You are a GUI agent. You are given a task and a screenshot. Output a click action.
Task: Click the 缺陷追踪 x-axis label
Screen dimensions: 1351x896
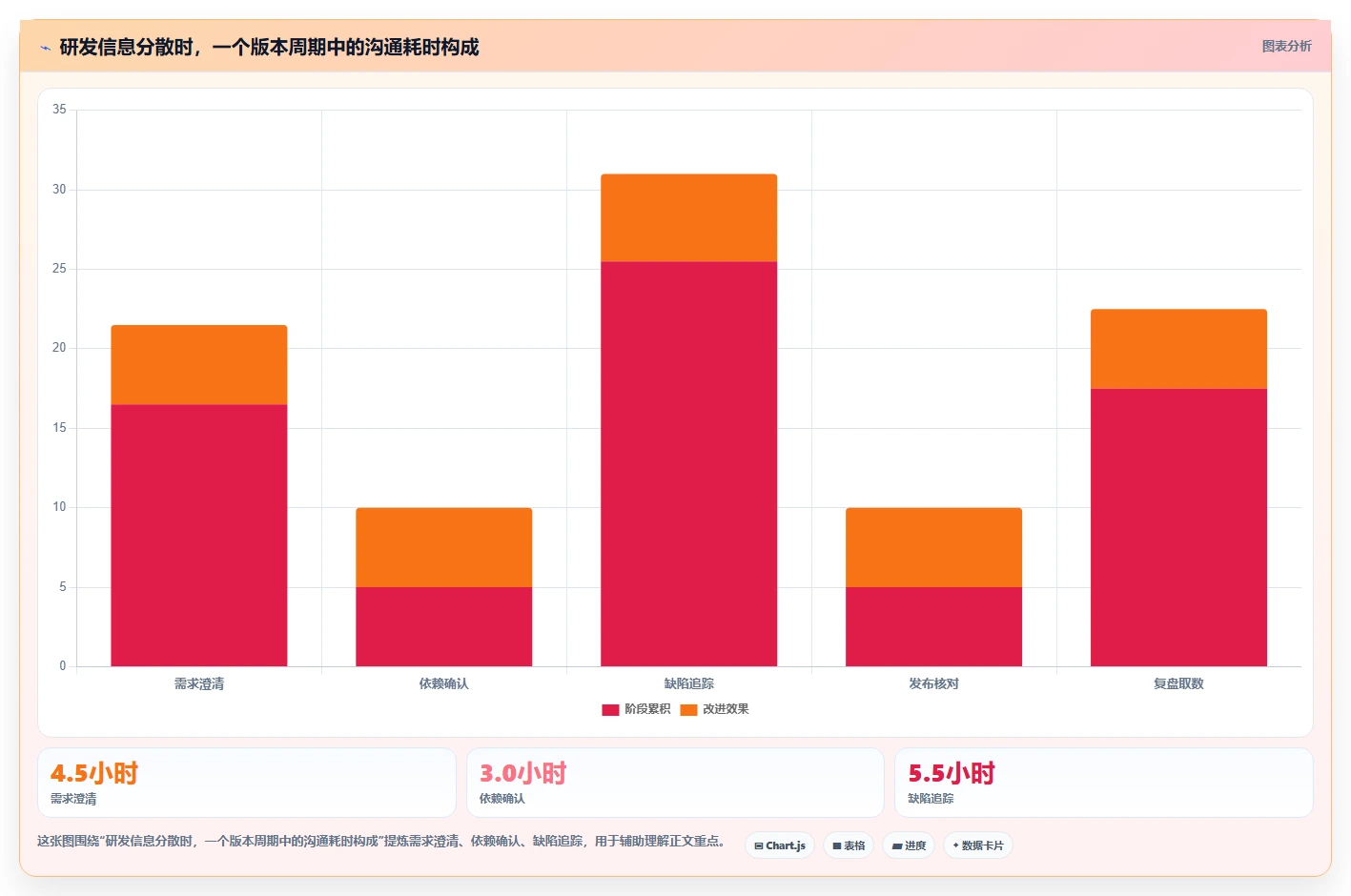(x=689, y=683)
